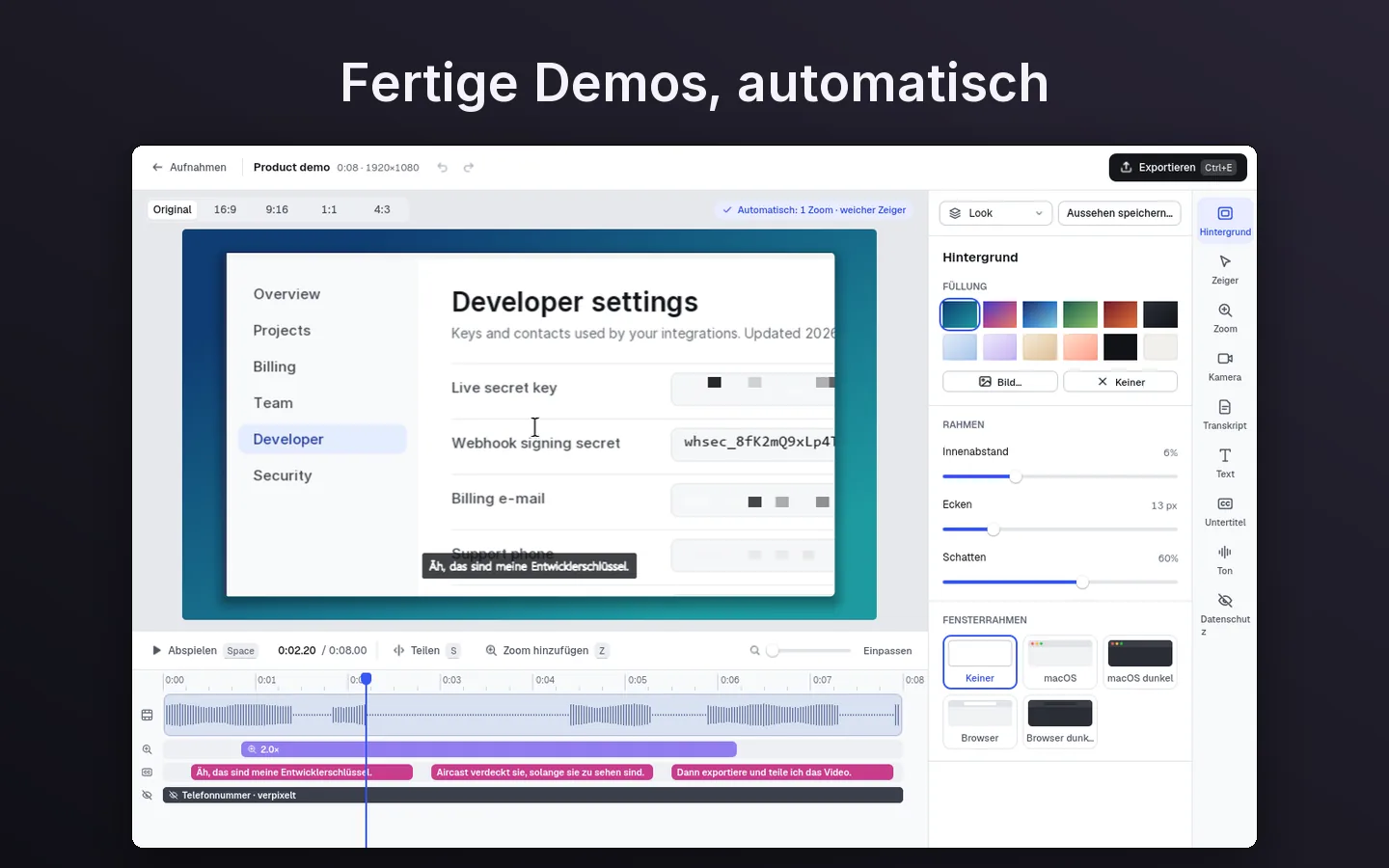The height and width of the screenshot is (868, 1389).
Task: Click the Keiner fill button
Action: click(x=1121, y=382)
